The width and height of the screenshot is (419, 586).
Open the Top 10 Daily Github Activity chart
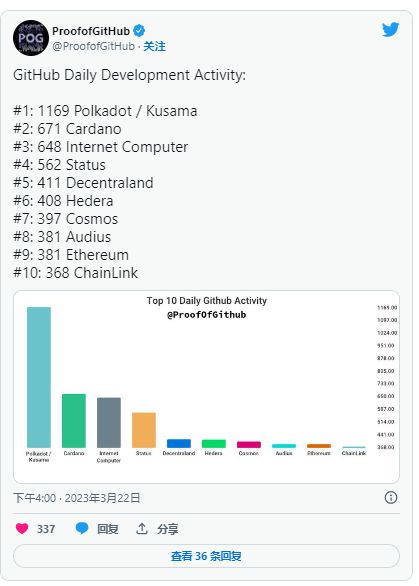[x=206, y=386]
